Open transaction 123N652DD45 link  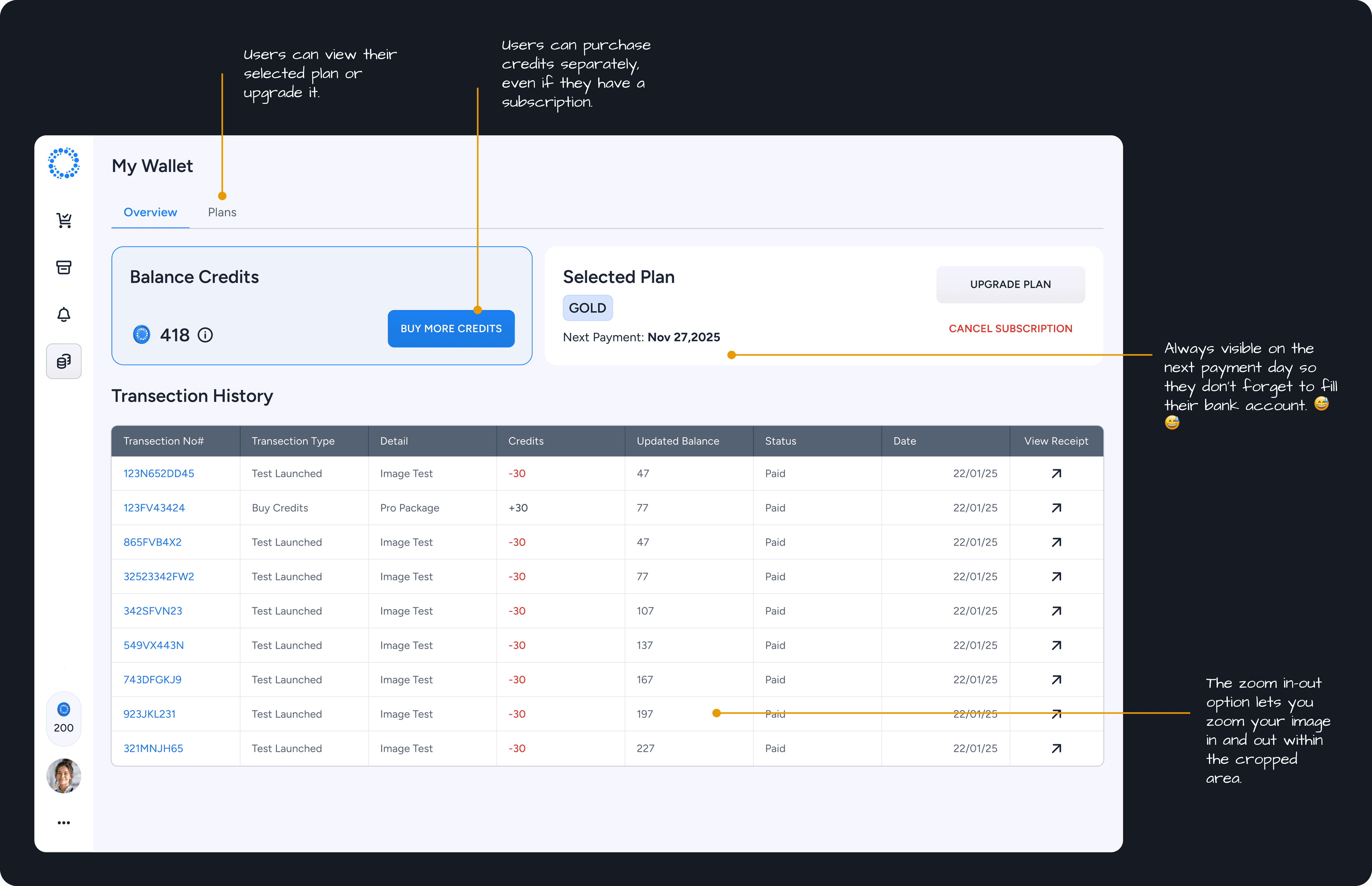point(159,474)
